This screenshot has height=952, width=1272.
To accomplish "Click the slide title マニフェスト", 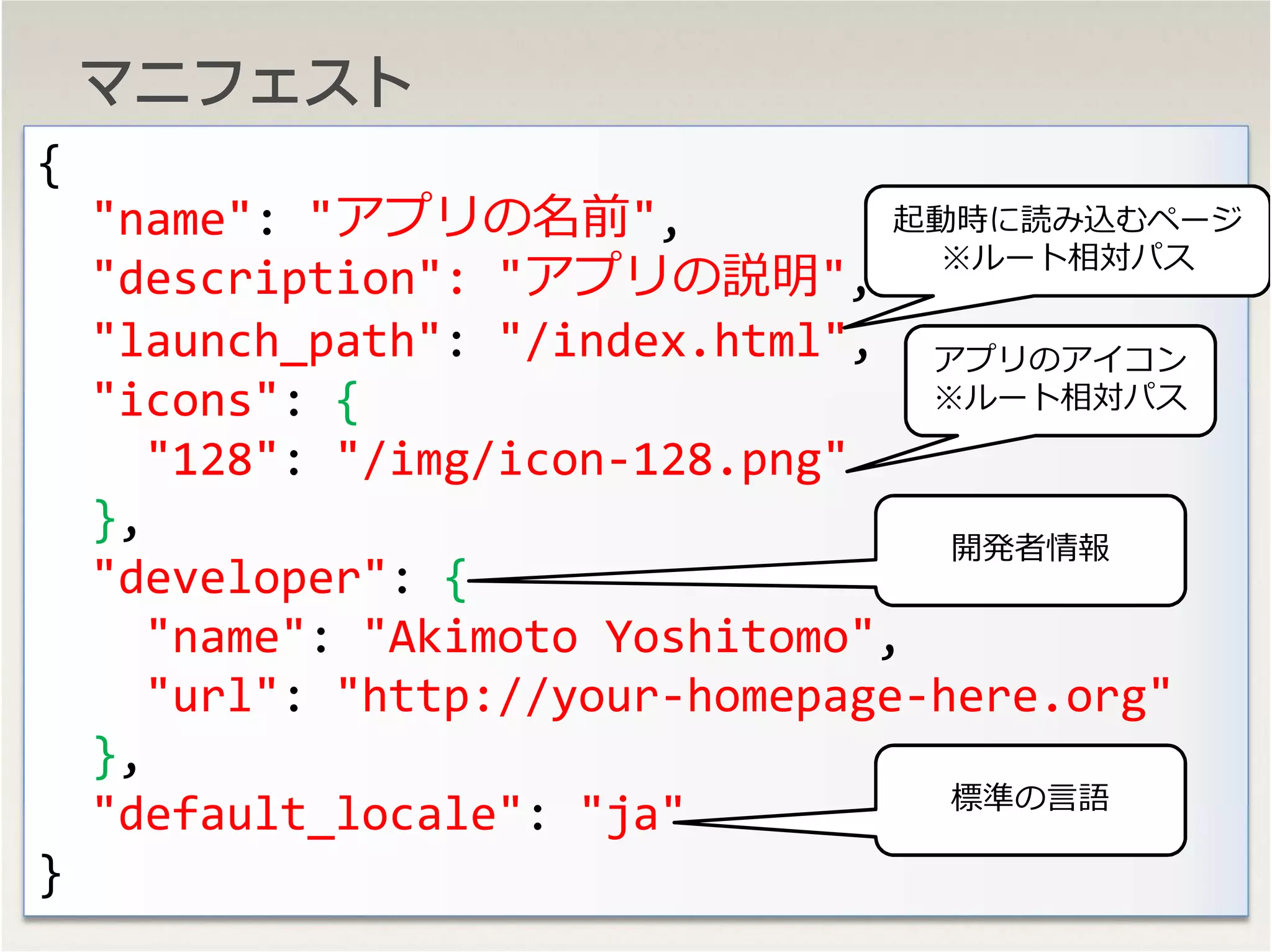I will pos(246,81).
